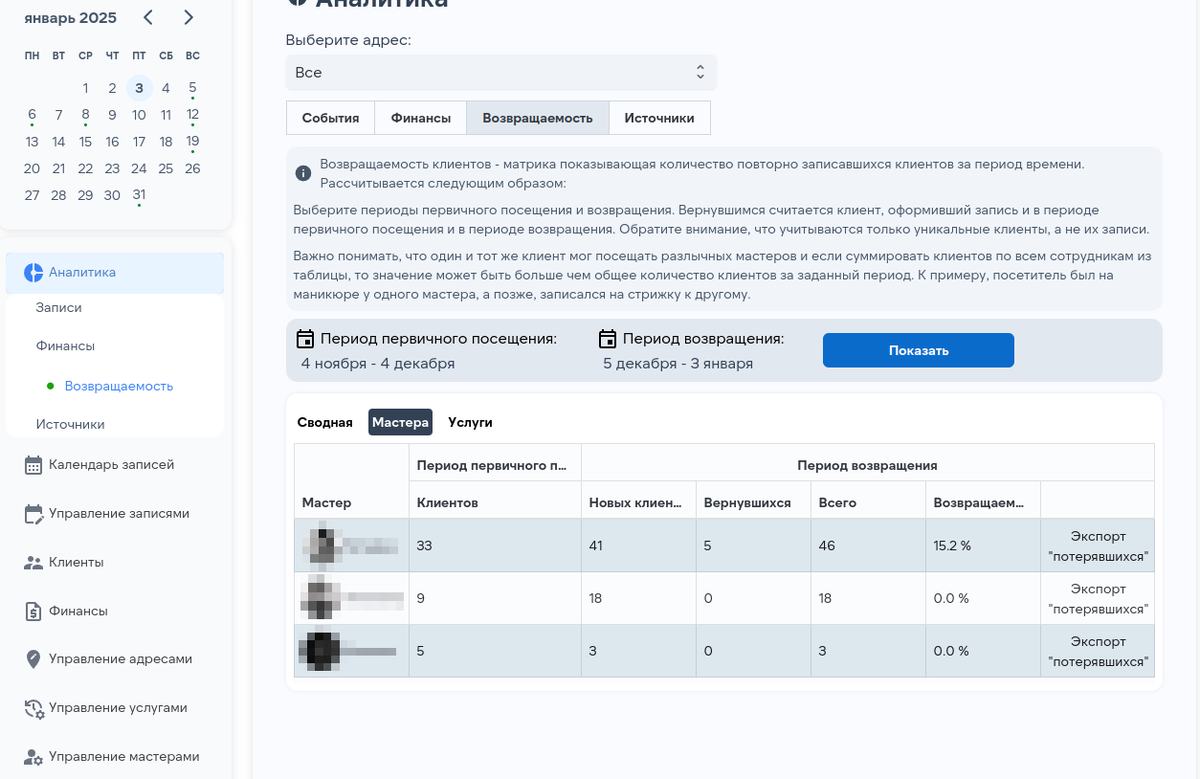Screen dimensions: 1200x779
Task: Open the Финансы analytics tab
Action: [419, 117]
